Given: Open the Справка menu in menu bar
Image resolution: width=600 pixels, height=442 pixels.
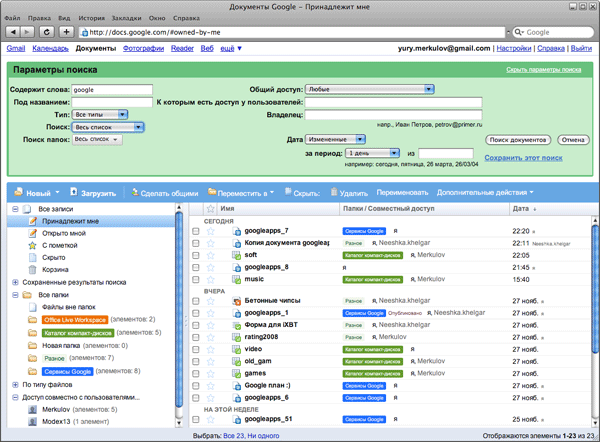Looking at the screenshot, I should tap(186, 18).
